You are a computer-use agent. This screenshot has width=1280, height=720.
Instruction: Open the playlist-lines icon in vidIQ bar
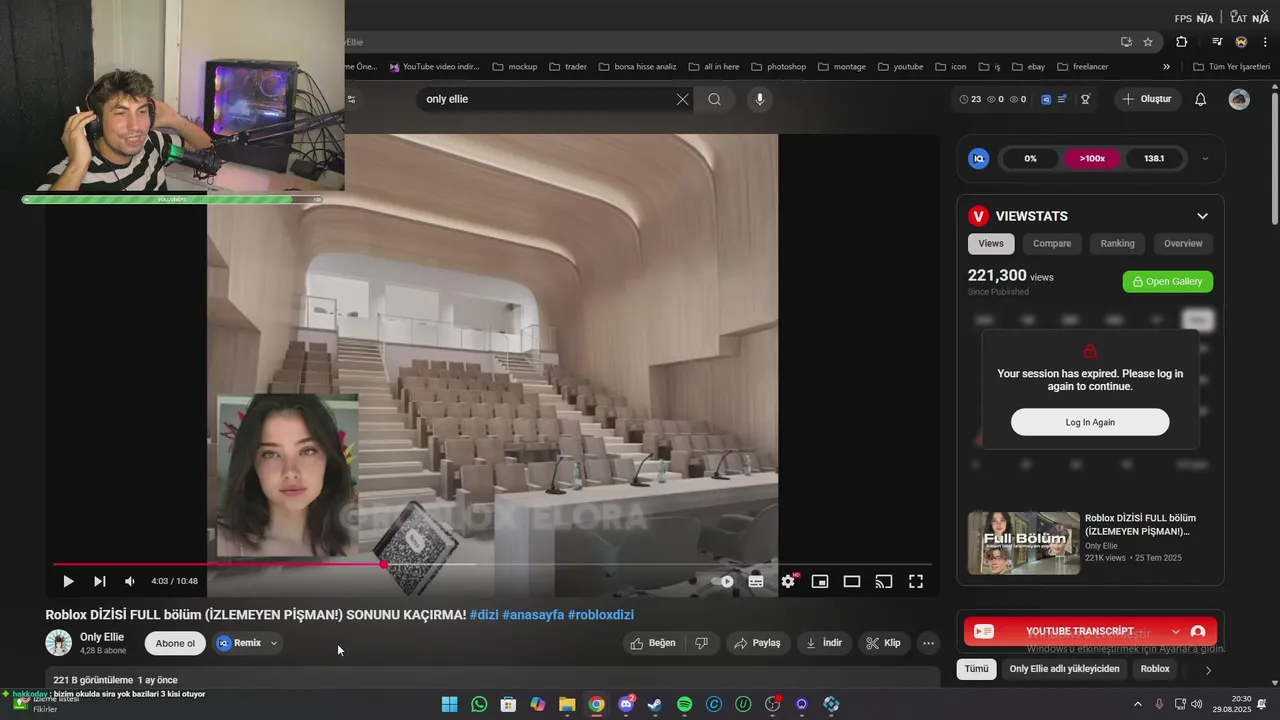(x=1062, y=99)
